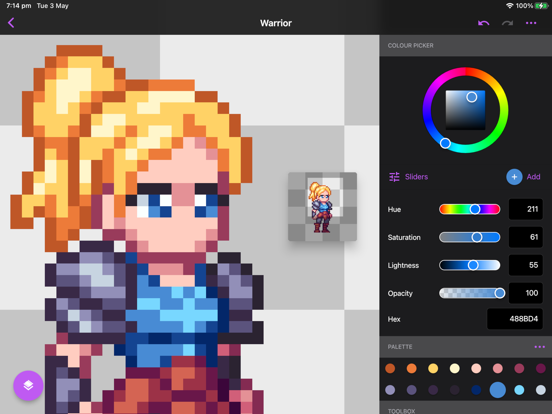Viewport: 552px width, 414px height.
Task: Click the Opacity slider handle
Action: click(499, 293)
